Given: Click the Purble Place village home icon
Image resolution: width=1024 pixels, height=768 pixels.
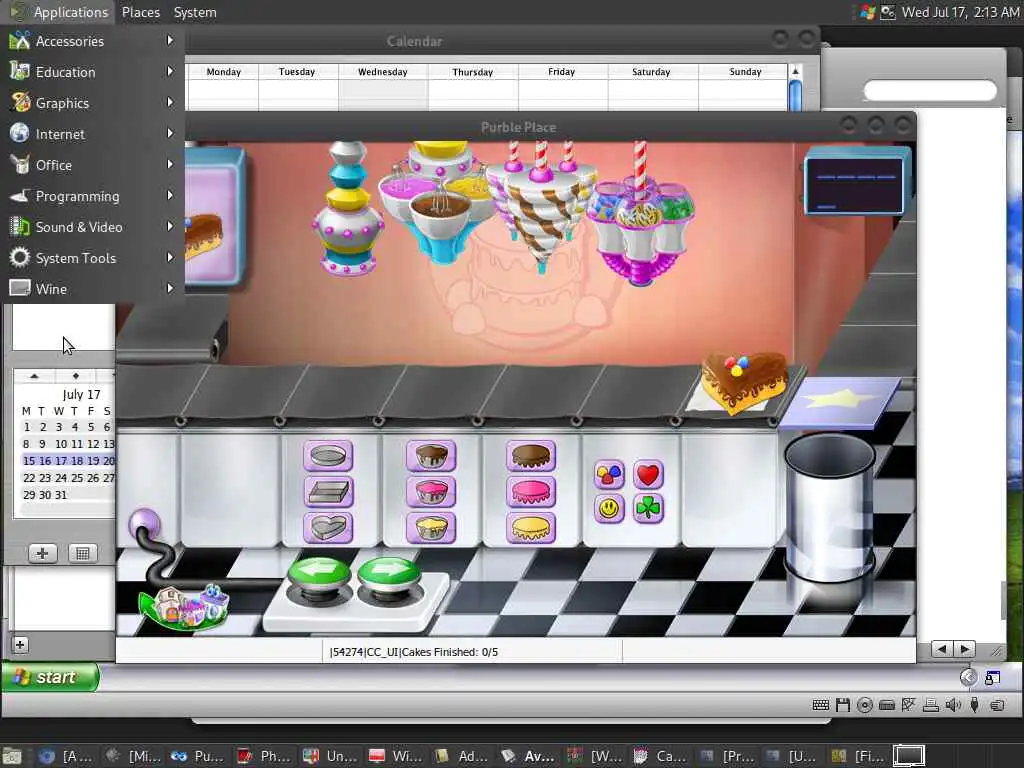Looking at the screenshot, I should tap(184, 606).
